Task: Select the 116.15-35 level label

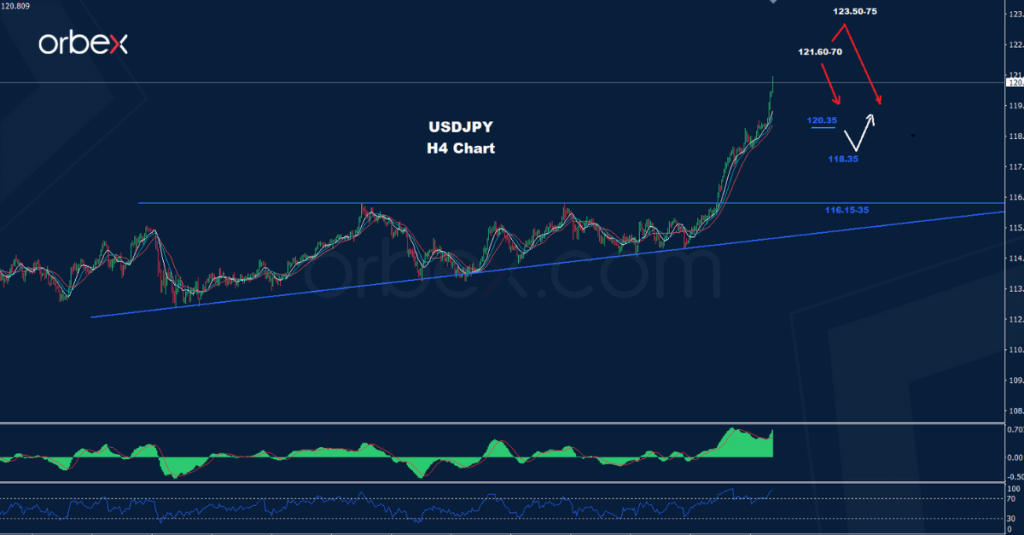Action: coord(847,210)
